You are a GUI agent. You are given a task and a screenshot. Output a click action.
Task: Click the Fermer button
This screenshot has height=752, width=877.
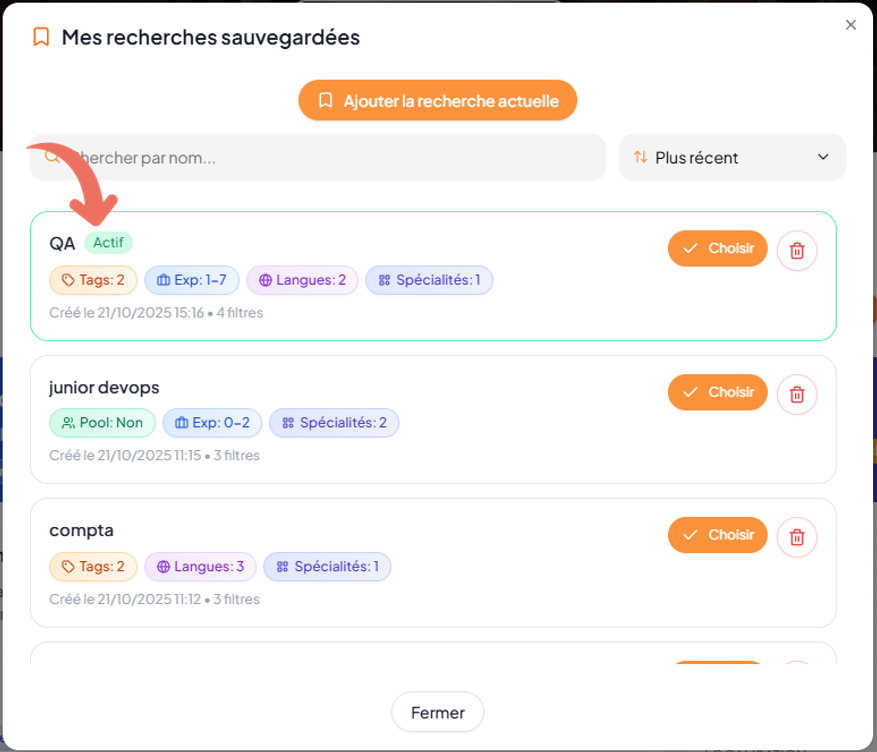click(437, 713)
